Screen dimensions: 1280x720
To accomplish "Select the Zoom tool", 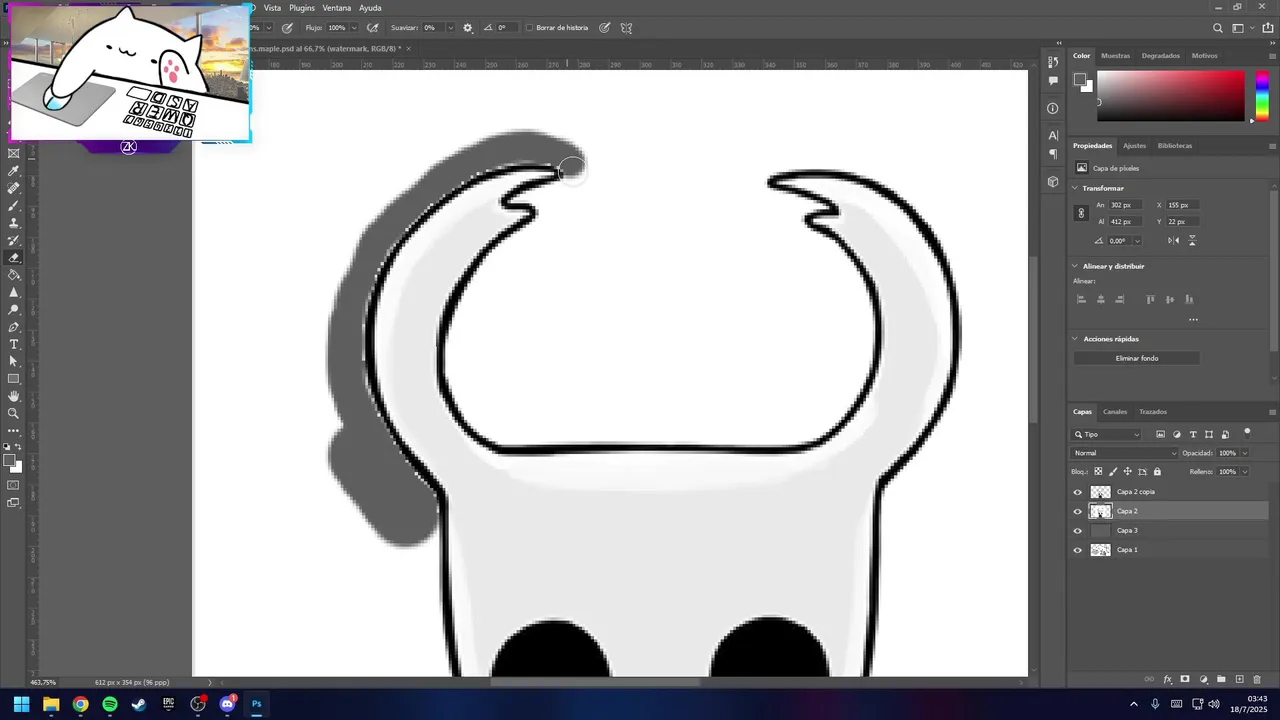I will pos(13,413).
